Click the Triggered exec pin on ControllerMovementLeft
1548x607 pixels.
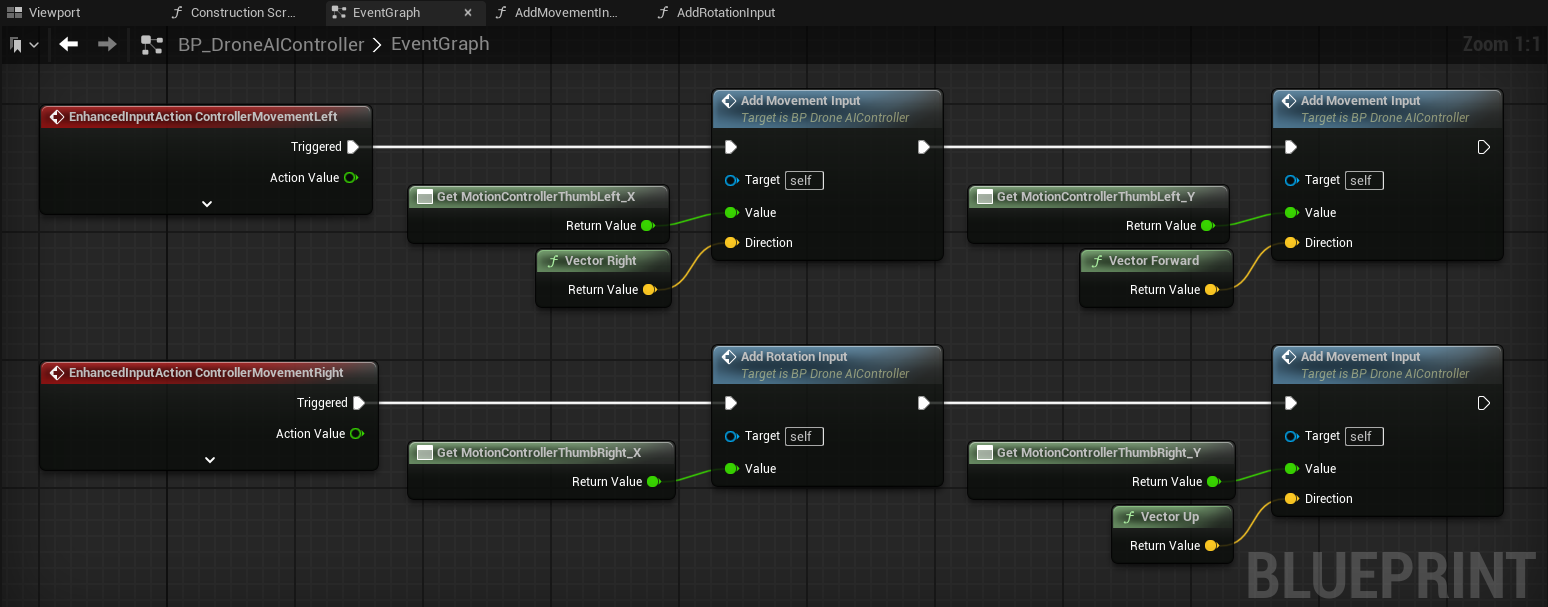click(352, 147)
